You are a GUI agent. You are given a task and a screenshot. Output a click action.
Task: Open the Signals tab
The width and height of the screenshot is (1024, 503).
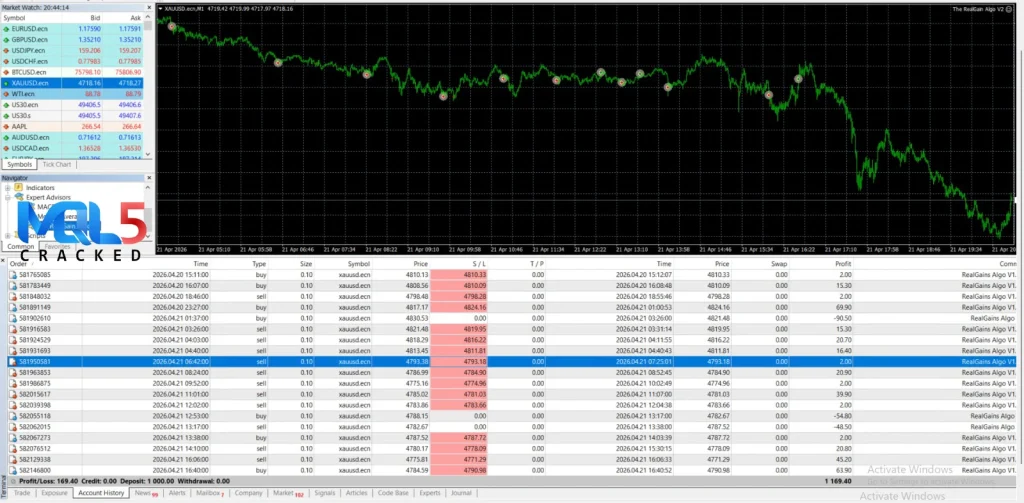point(325,493)
